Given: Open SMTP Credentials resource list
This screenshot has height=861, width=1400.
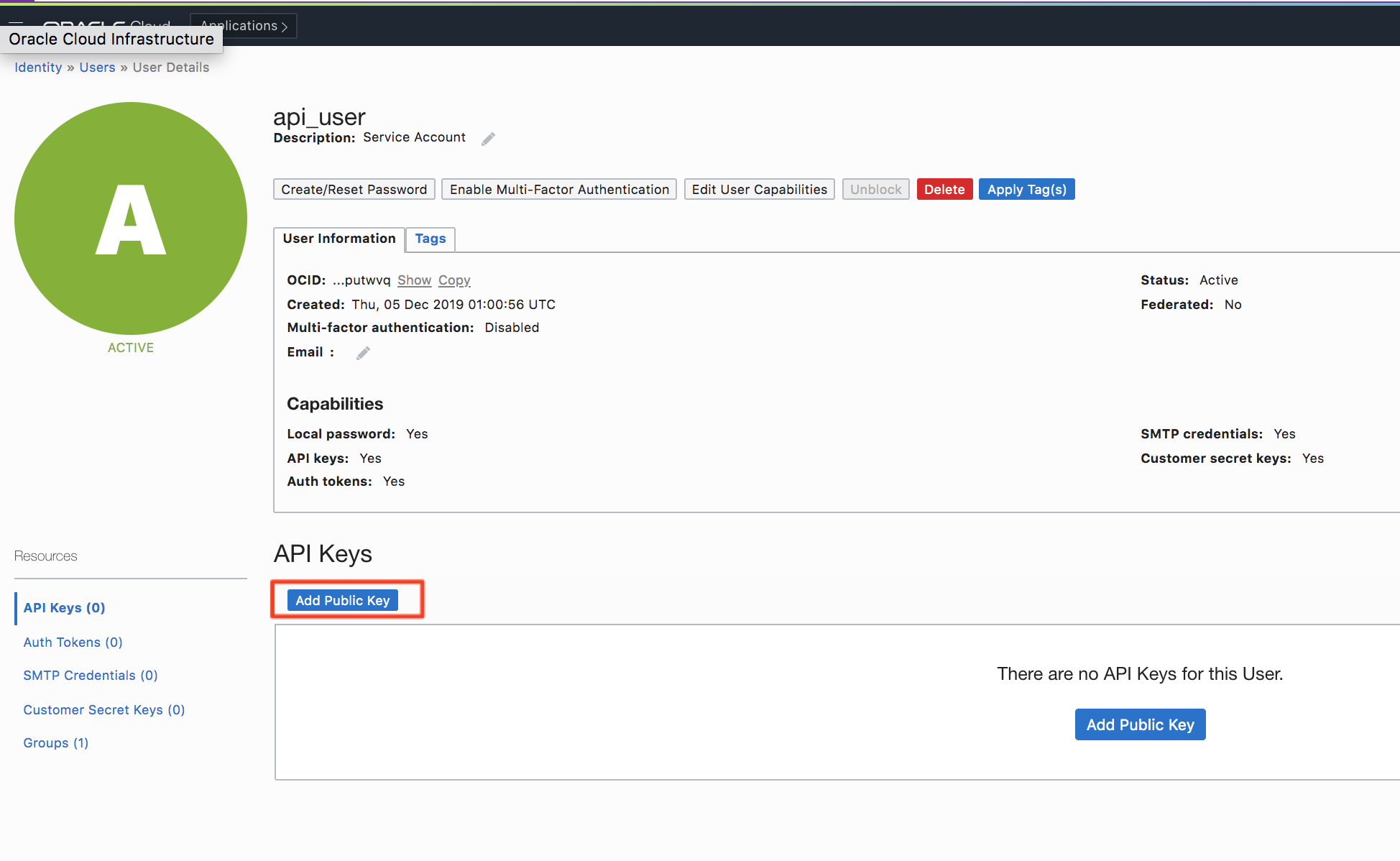Looking at the screenshot, I should pos(90,675).
